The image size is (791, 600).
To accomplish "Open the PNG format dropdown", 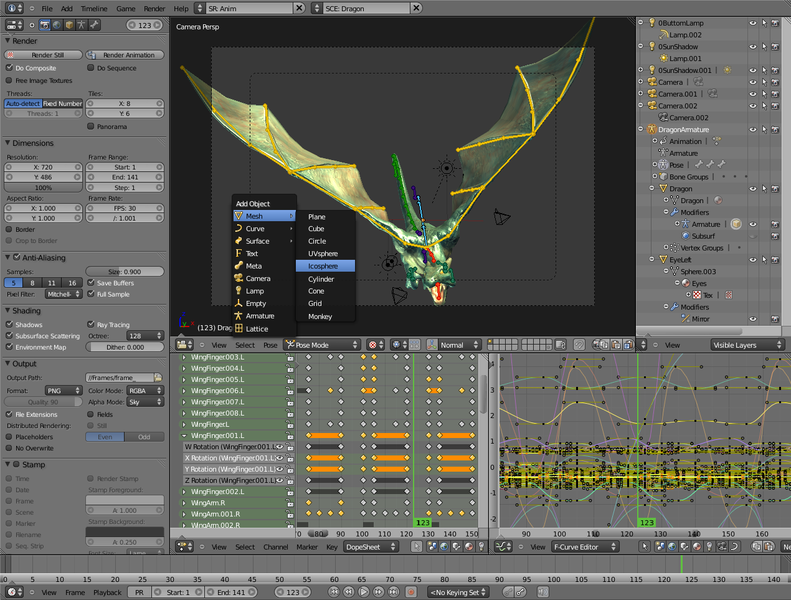I will (64, 391).
